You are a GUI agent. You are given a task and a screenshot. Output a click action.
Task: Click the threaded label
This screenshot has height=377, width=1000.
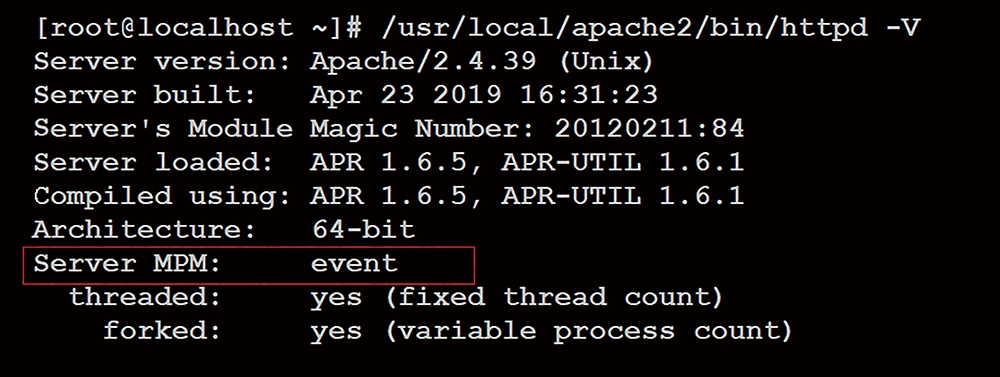145,297
